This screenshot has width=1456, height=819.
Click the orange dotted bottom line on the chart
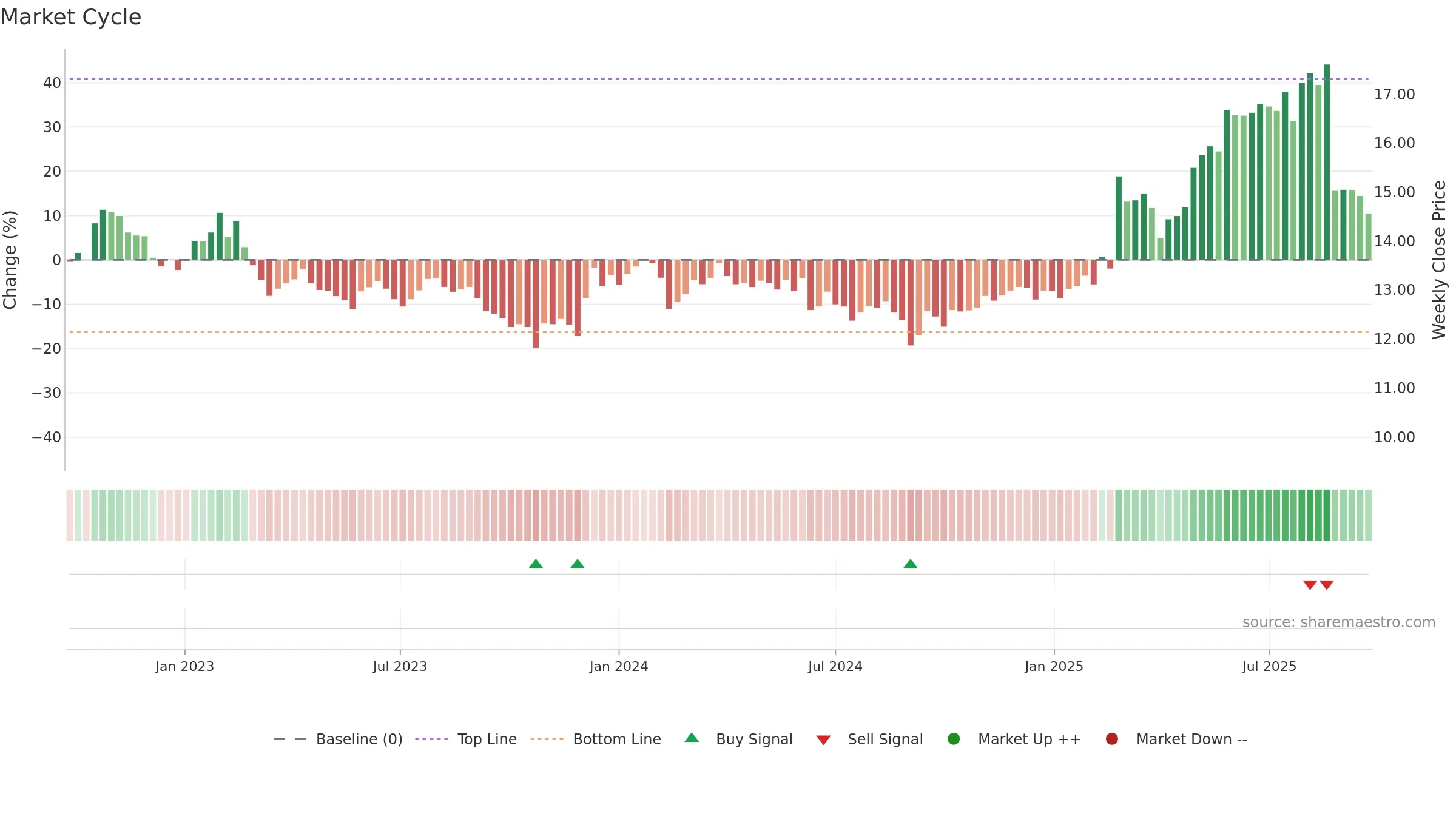[719, 332]
